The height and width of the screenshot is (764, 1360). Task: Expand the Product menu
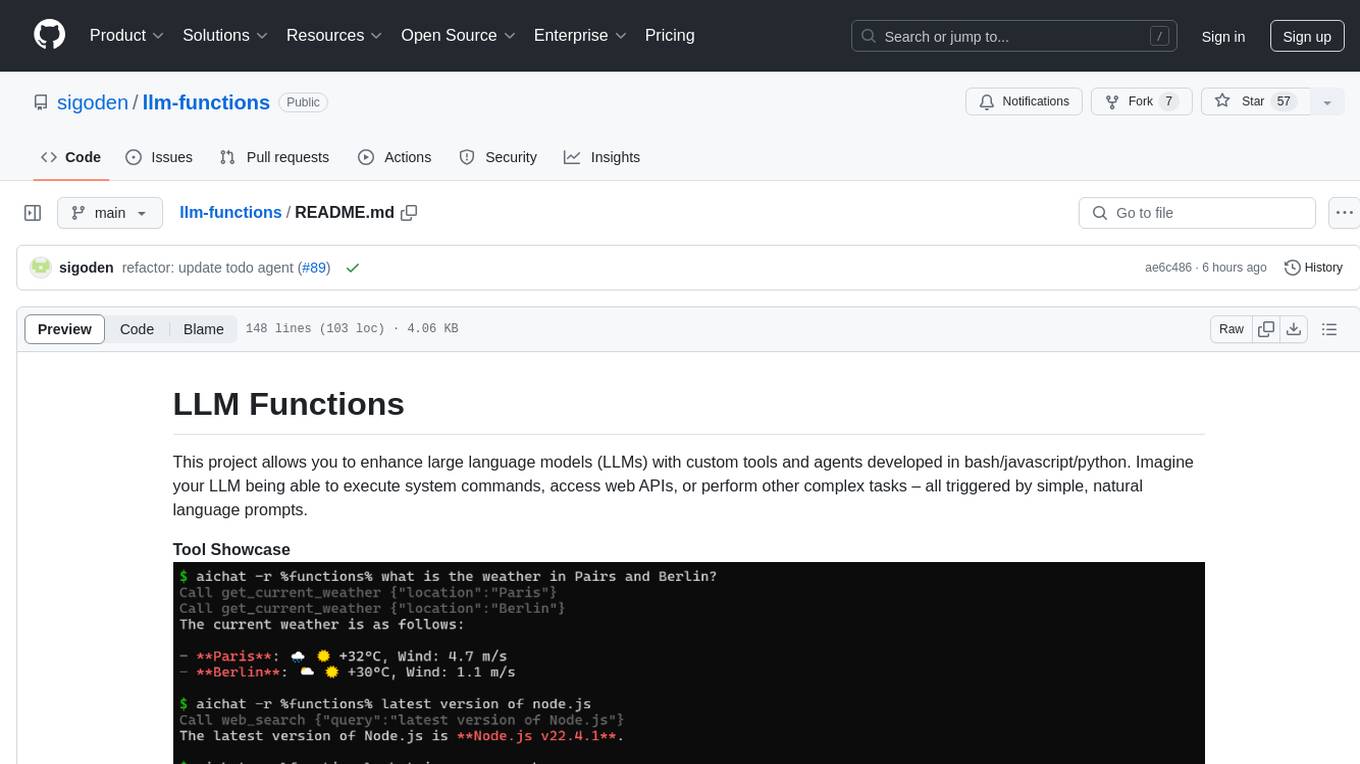coord(126,35)
